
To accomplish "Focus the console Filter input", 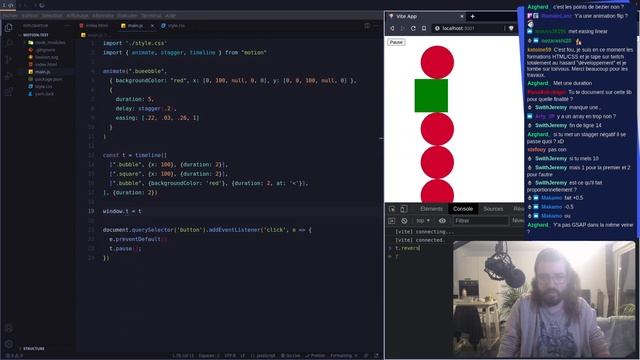I will click(x=480, y=221).
